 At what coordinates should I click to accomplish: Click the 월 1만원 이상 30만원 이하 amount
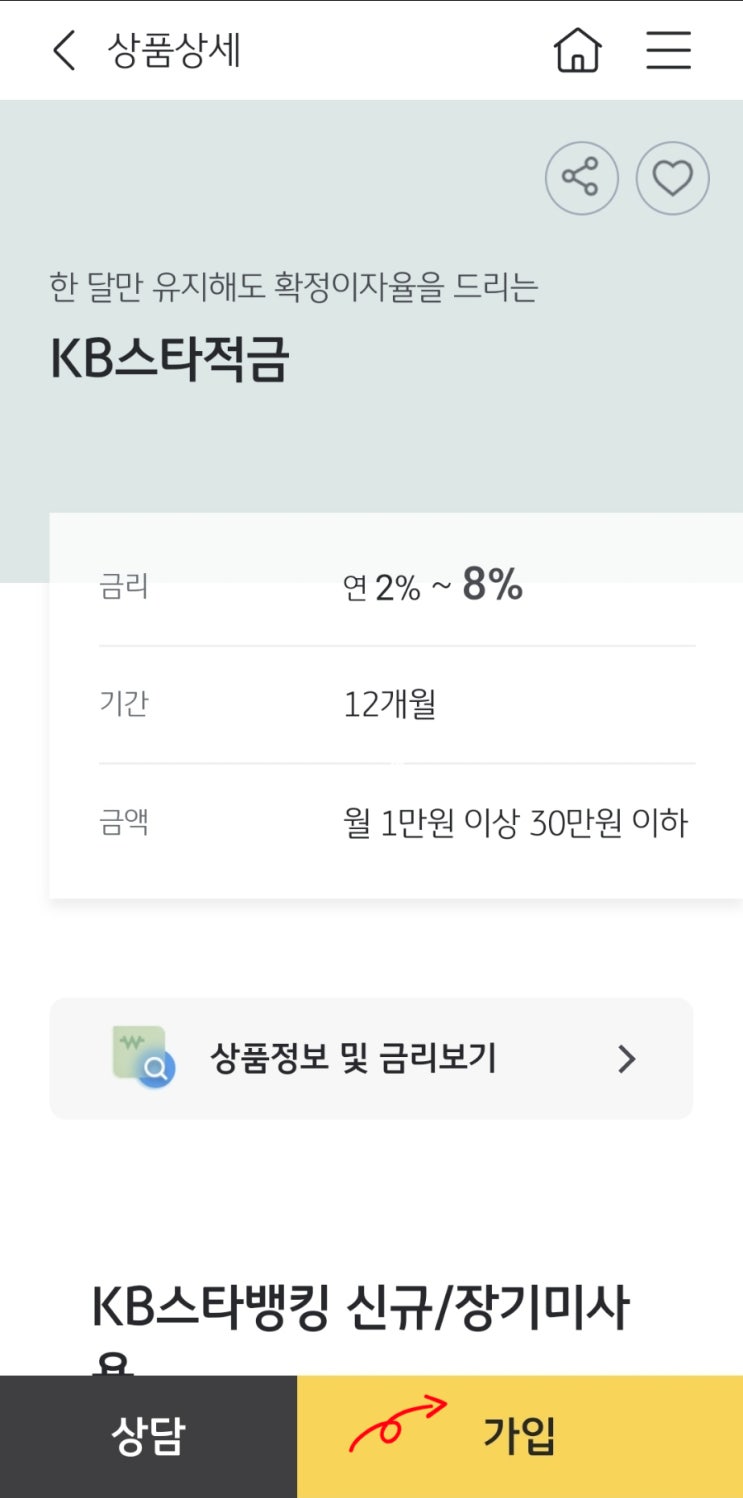[516, 823]
